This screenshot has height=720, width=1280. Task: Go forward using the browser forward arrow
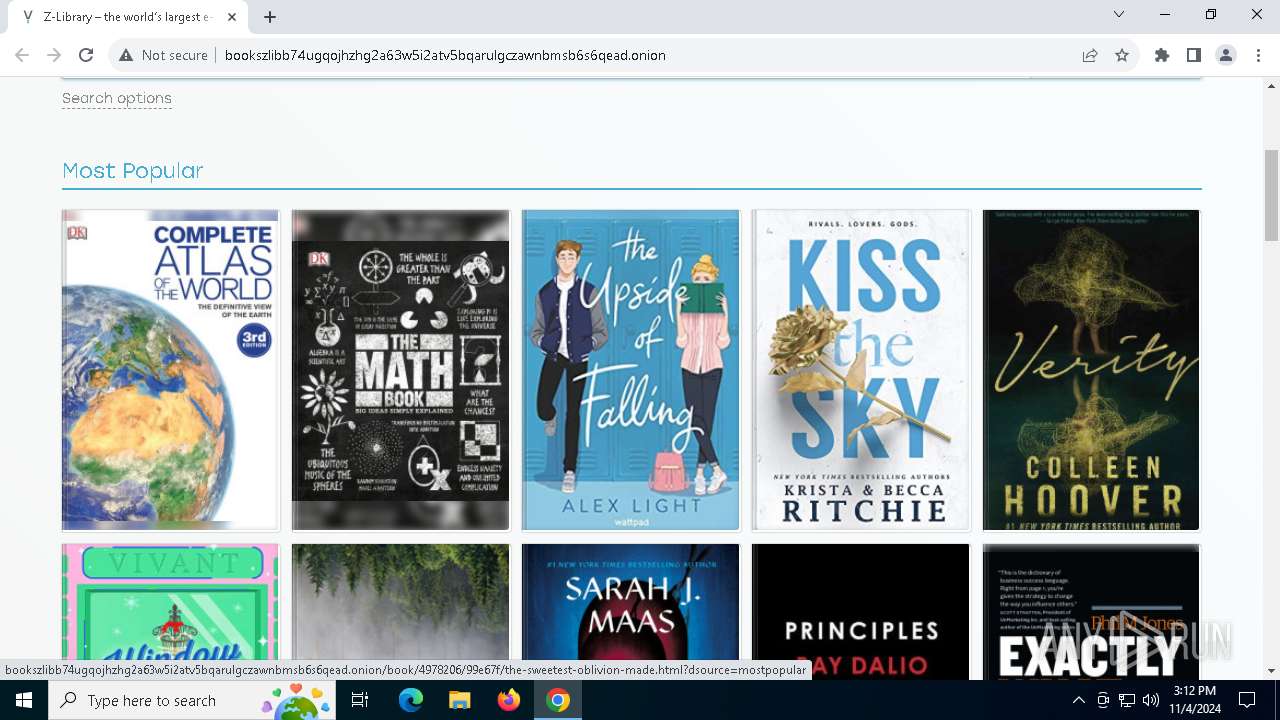coord(55,55)
